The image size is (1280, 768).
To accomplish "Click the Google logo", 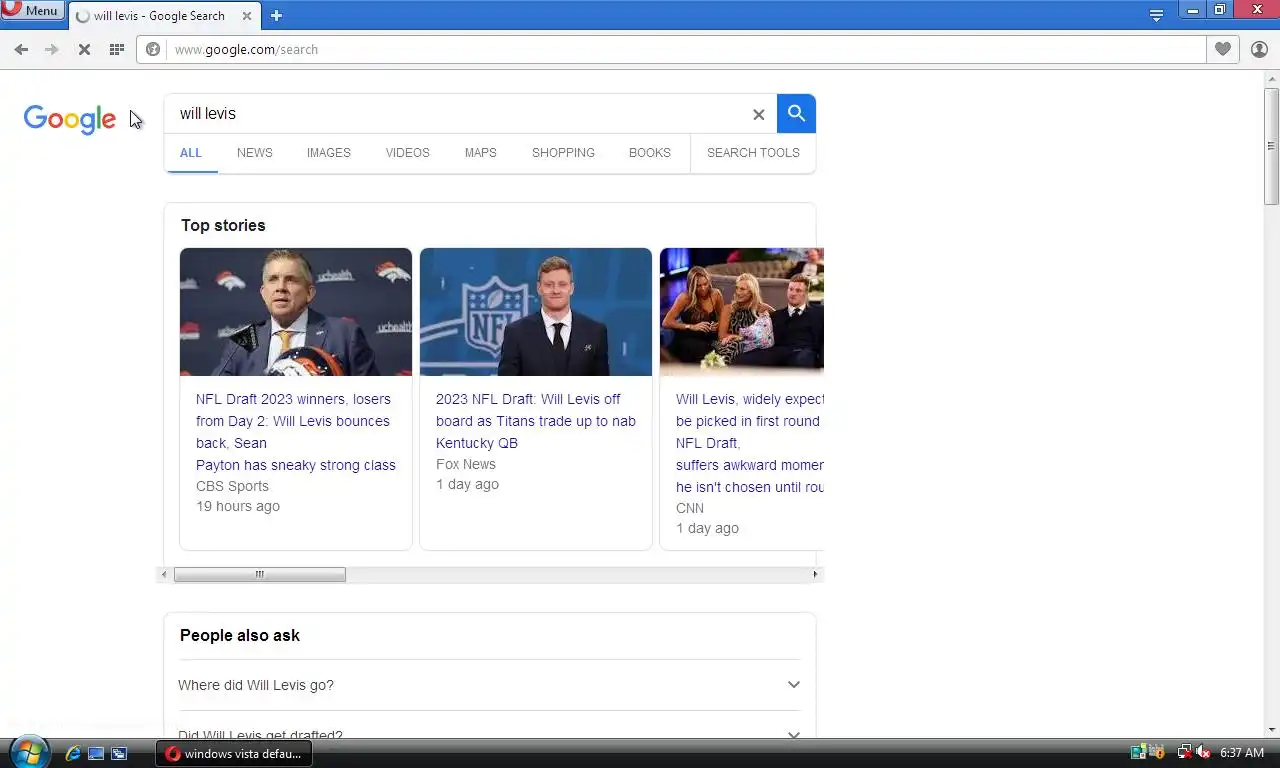I will click(x=70, y=119).
